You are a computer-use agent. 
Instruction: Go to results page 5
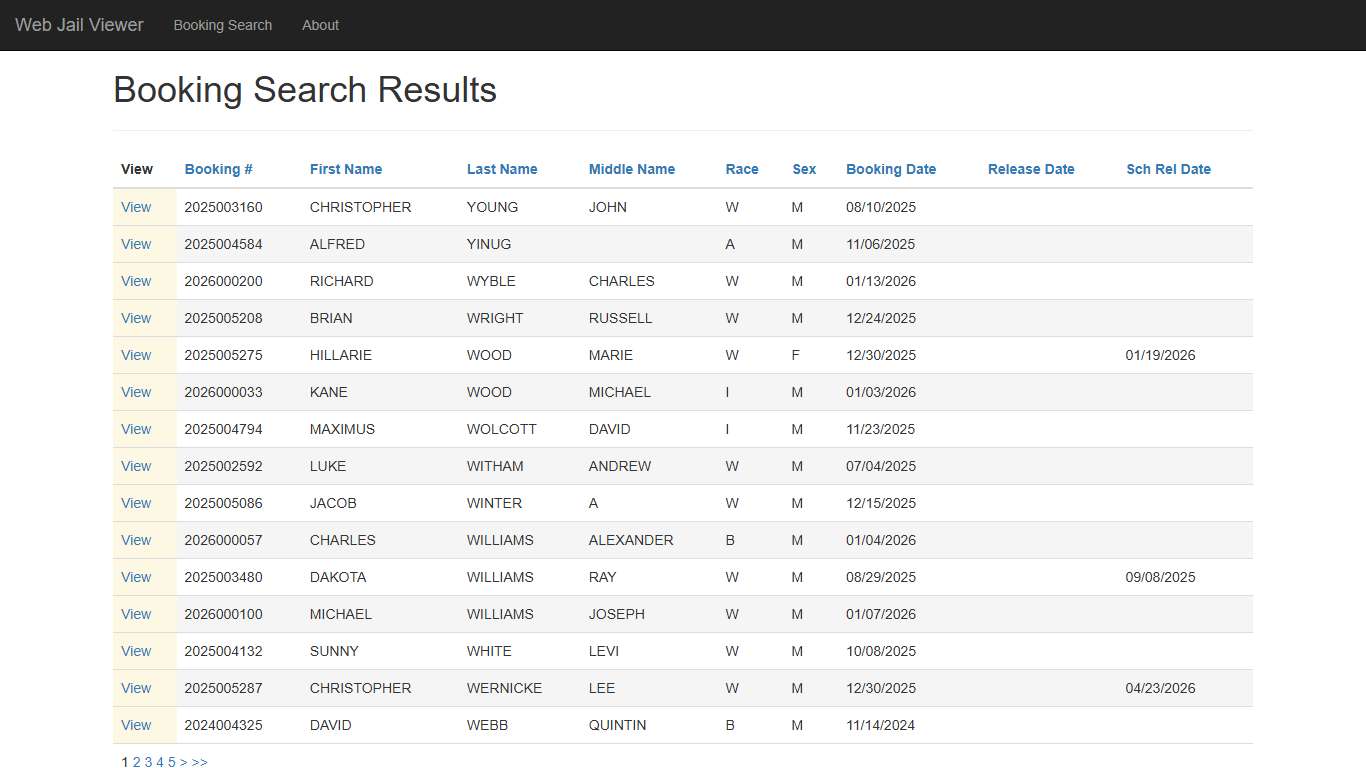(x=171, y=762)
